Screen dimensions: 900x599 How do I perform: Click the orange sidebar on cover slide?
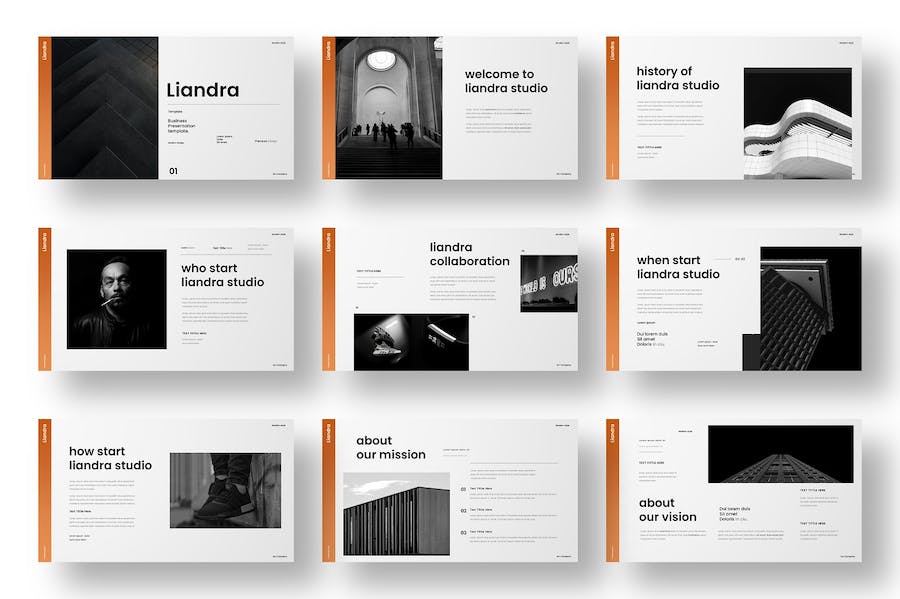(45, 108)
